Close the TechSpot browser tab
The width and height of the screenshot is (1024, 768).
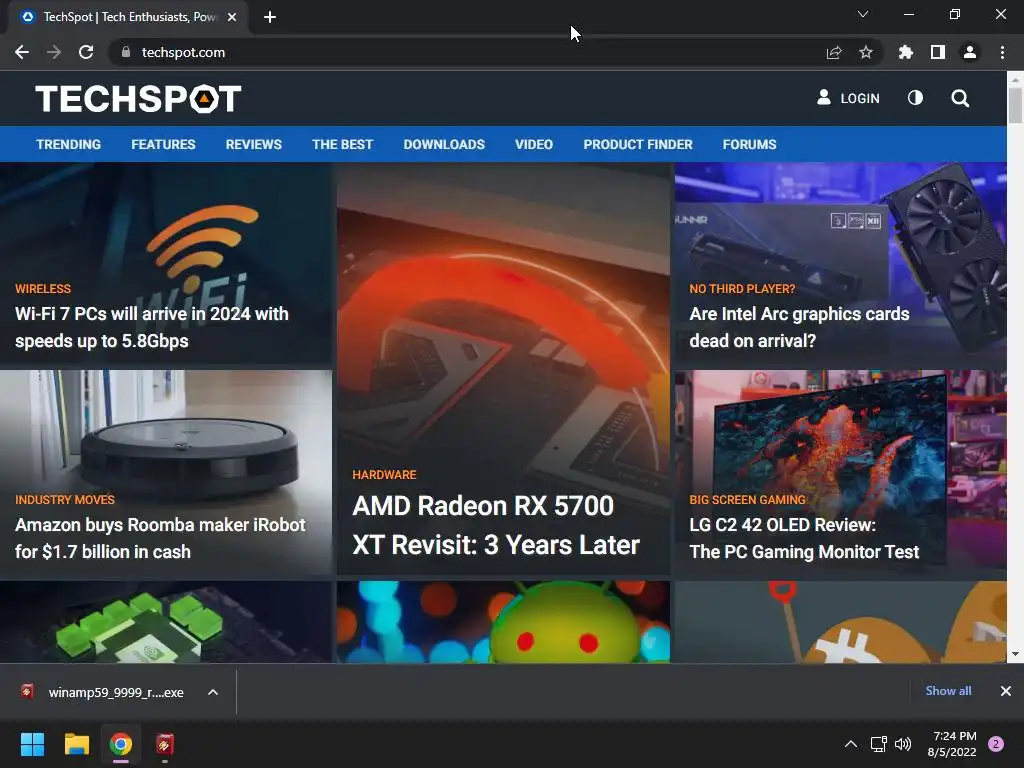click(x=232, y=17)
